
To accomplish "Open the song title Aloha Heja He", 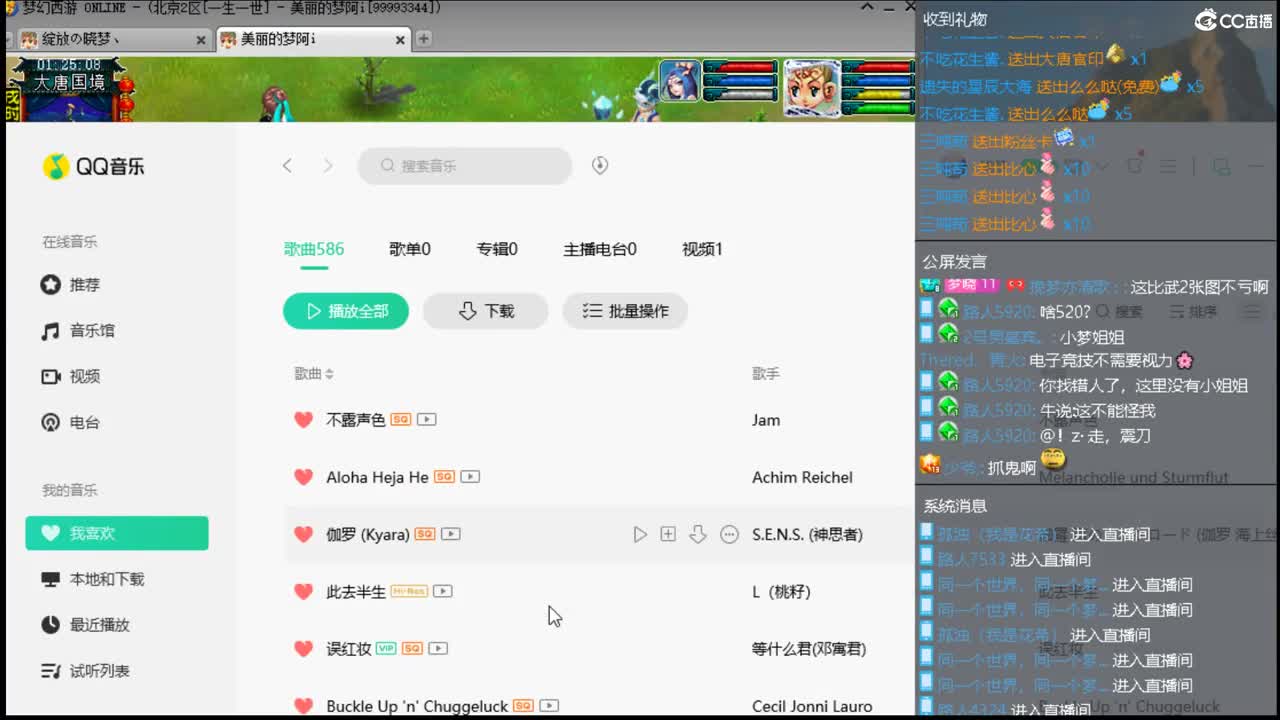I will click(x=377, y=477).
